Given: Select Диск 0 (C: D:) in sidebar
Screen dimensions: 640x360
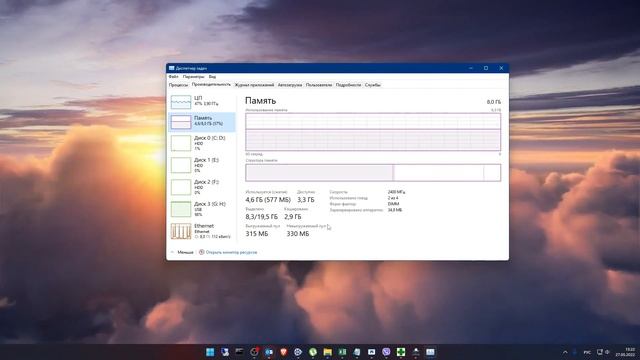Looking at the screenshot, I should [x=202, y=143].
